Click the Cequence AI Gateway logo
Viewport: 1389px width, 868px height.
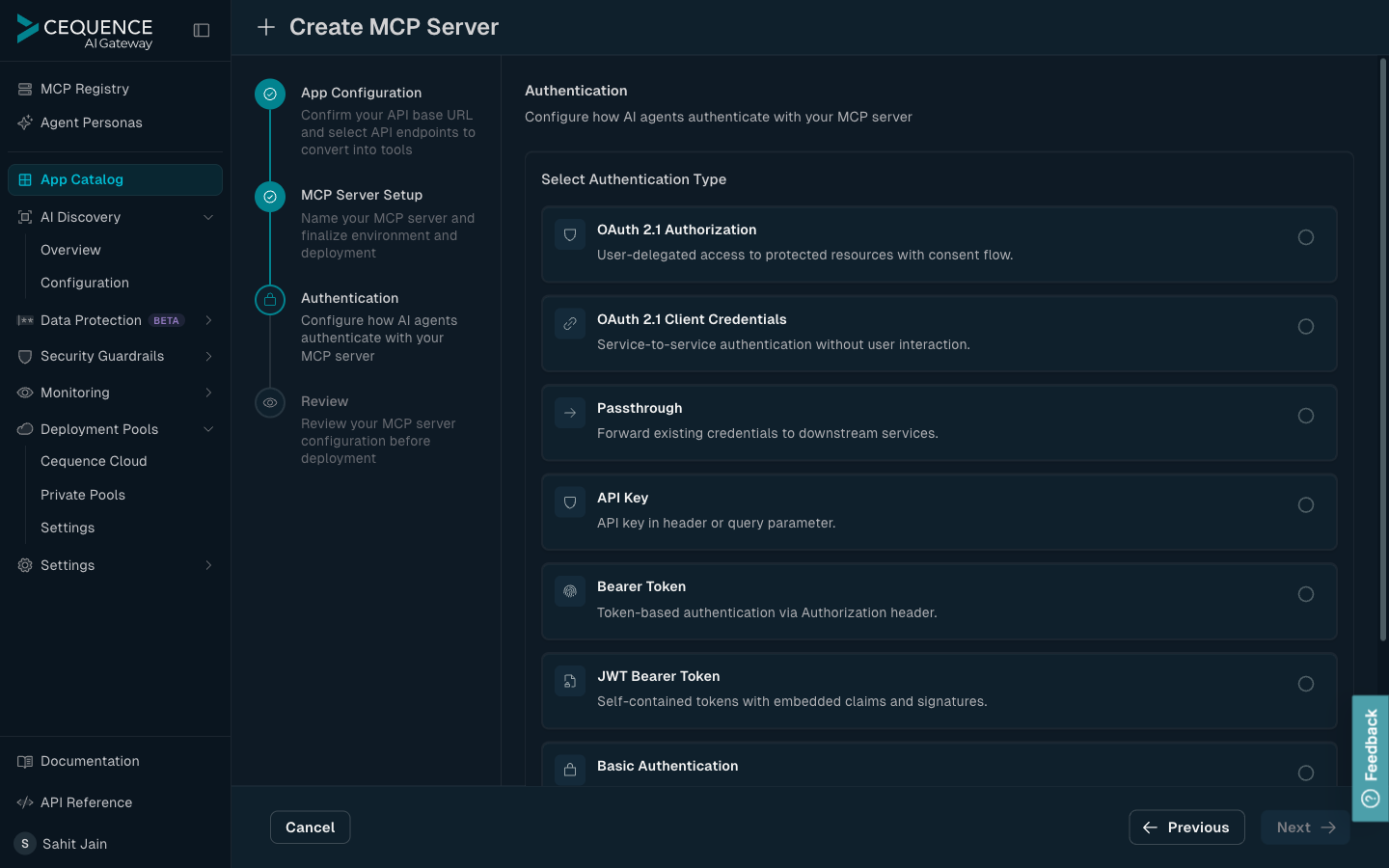click(85, 31)
